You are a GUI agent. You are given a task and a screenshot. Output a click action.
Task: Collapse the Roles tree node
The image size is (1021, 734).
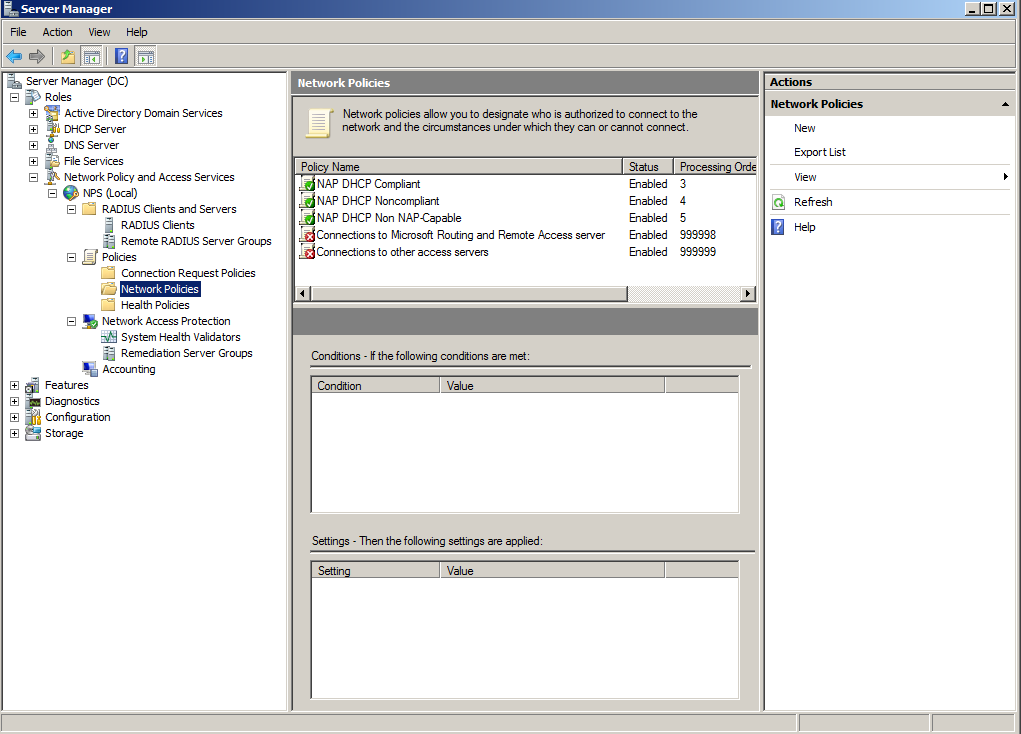(14, 97)
